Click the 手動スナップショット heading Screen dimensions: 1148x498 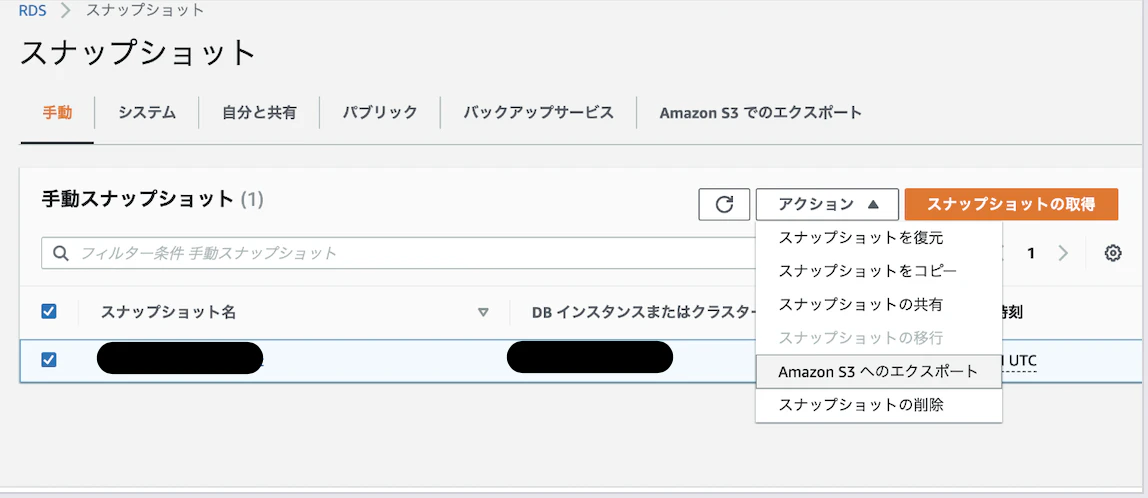click(x=152, y=198)
